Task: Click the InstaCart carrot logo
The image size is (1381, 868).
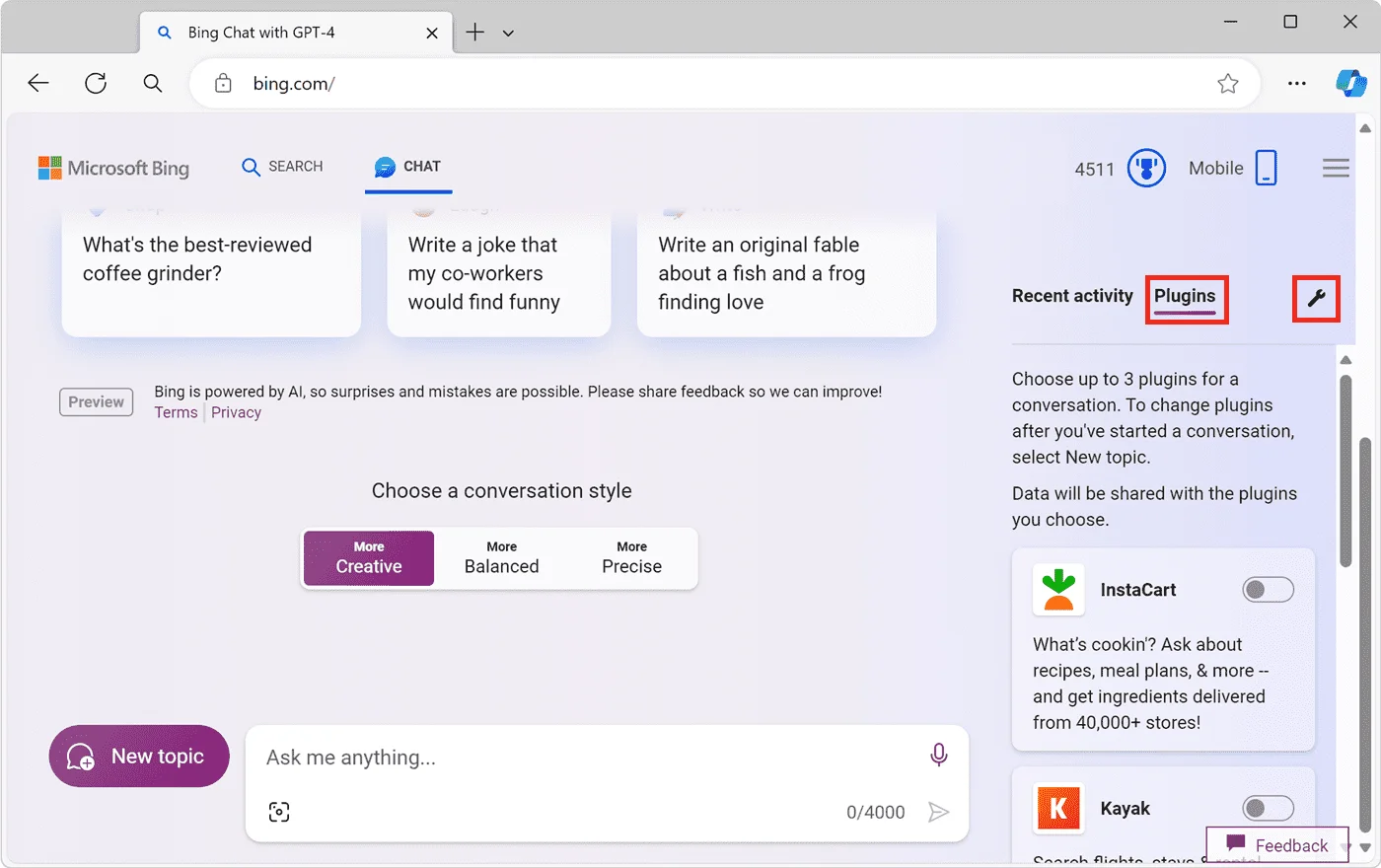Action: point(1058,590)
